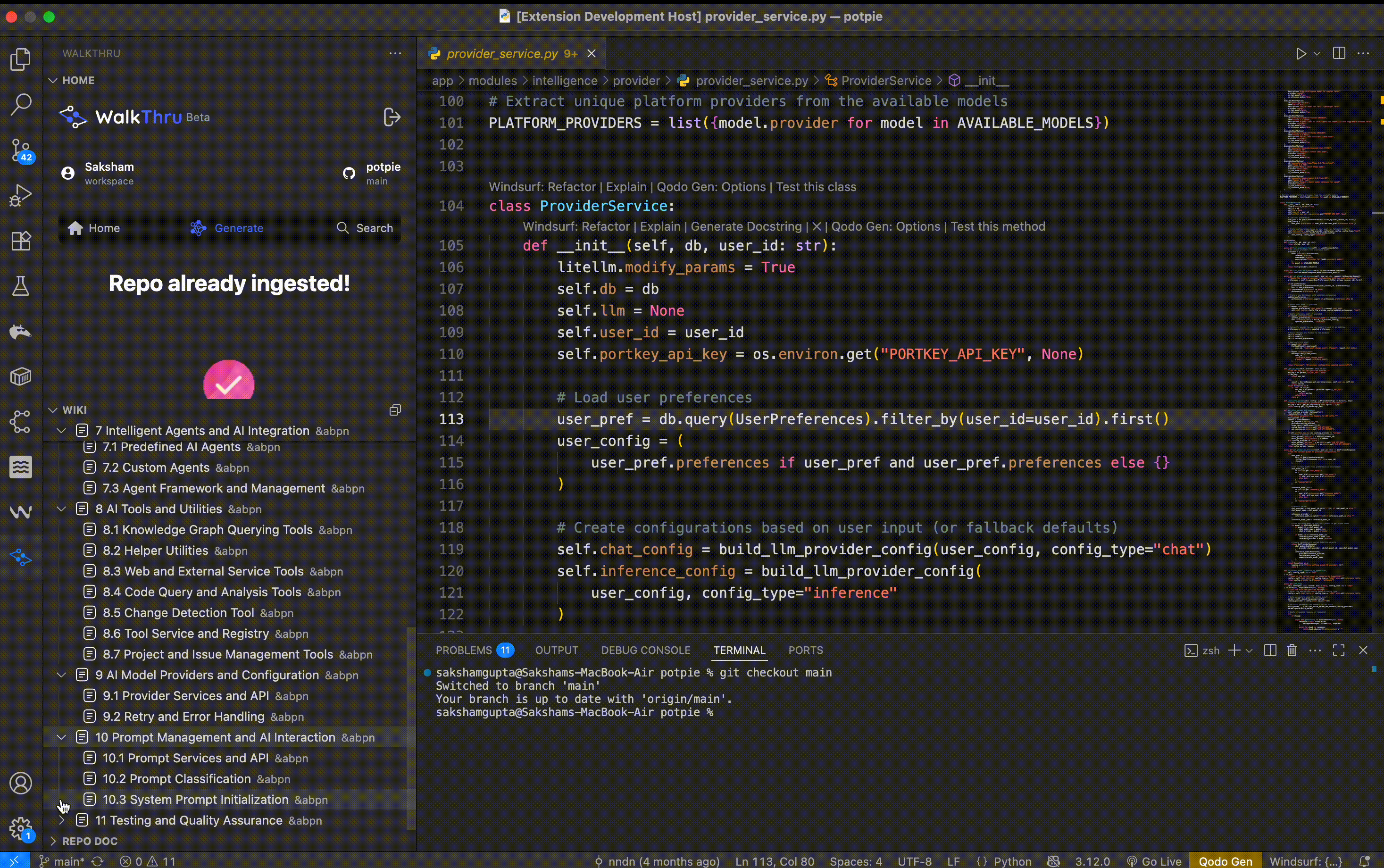This screenshot has width=1384, height=868.
Task: Open the Codeium/Windsurf wave icon view
Action: 21,512
